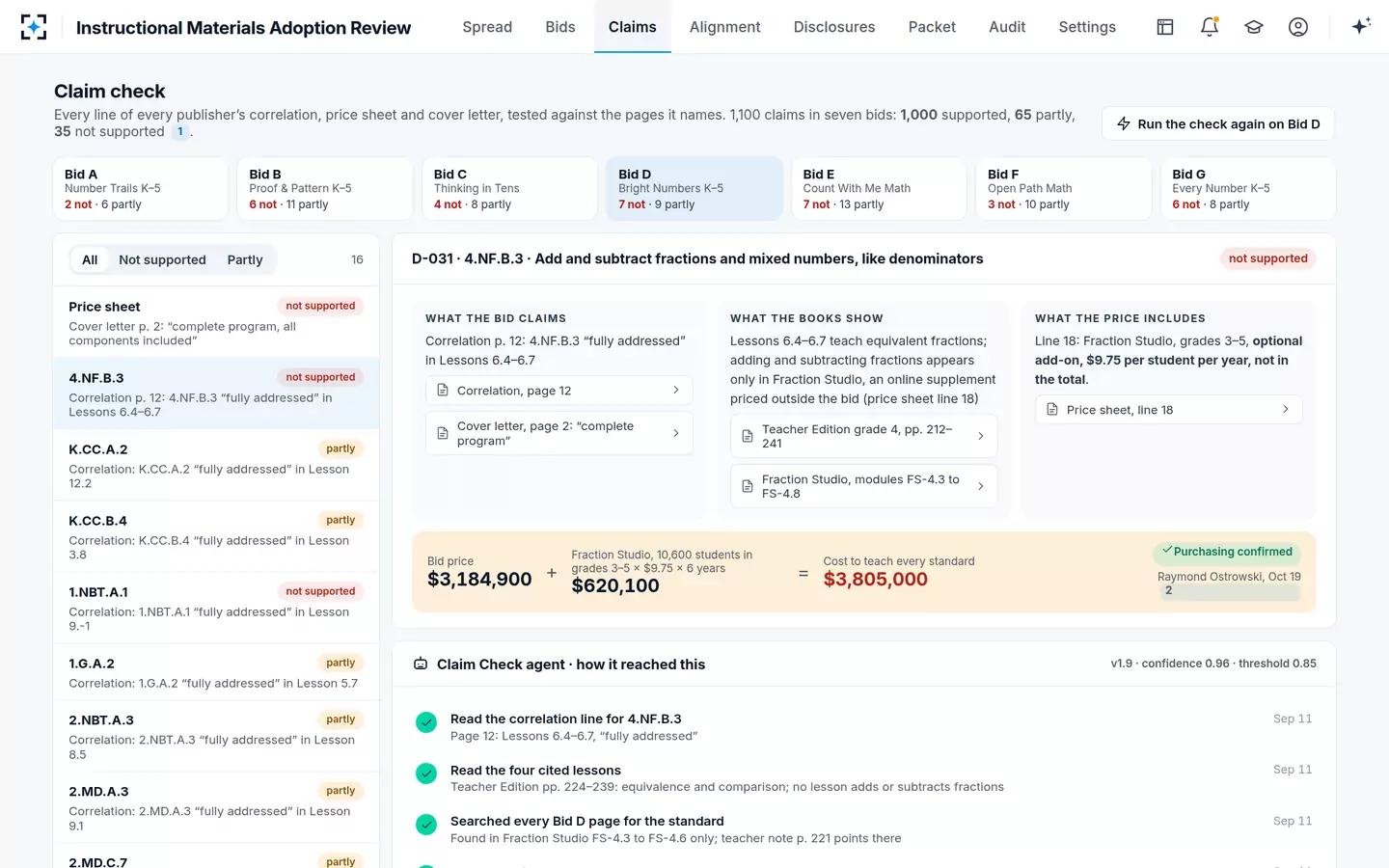Click the document icon beside Correlation, page 12

pos(443,391)
